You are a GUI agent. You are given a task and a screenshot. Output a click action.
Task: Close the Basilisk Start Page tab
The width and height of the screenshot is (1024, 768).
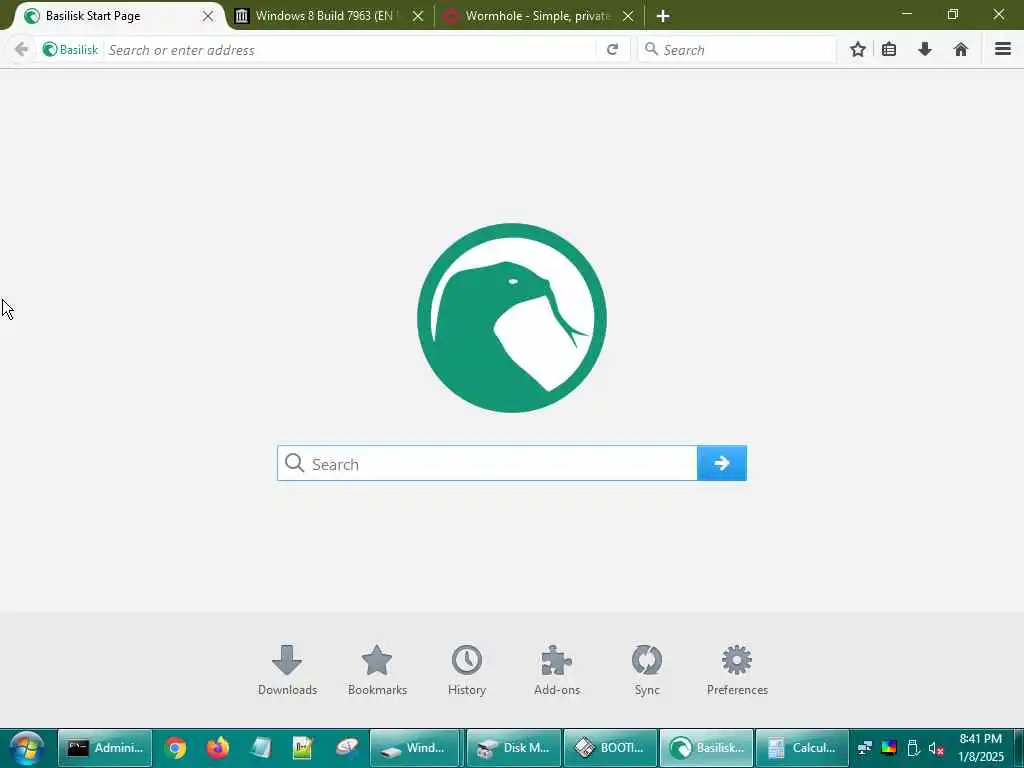208,16
